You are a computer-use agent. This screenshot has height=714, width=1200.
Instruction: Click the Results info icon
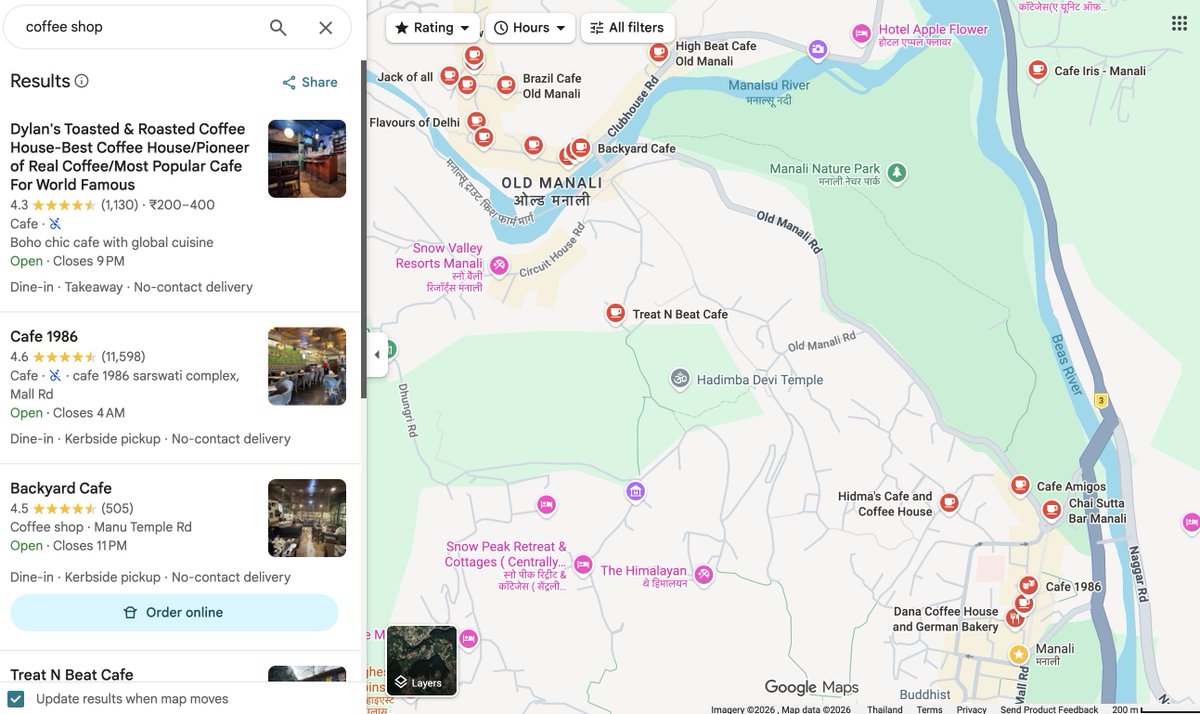(x=82, y=81)
